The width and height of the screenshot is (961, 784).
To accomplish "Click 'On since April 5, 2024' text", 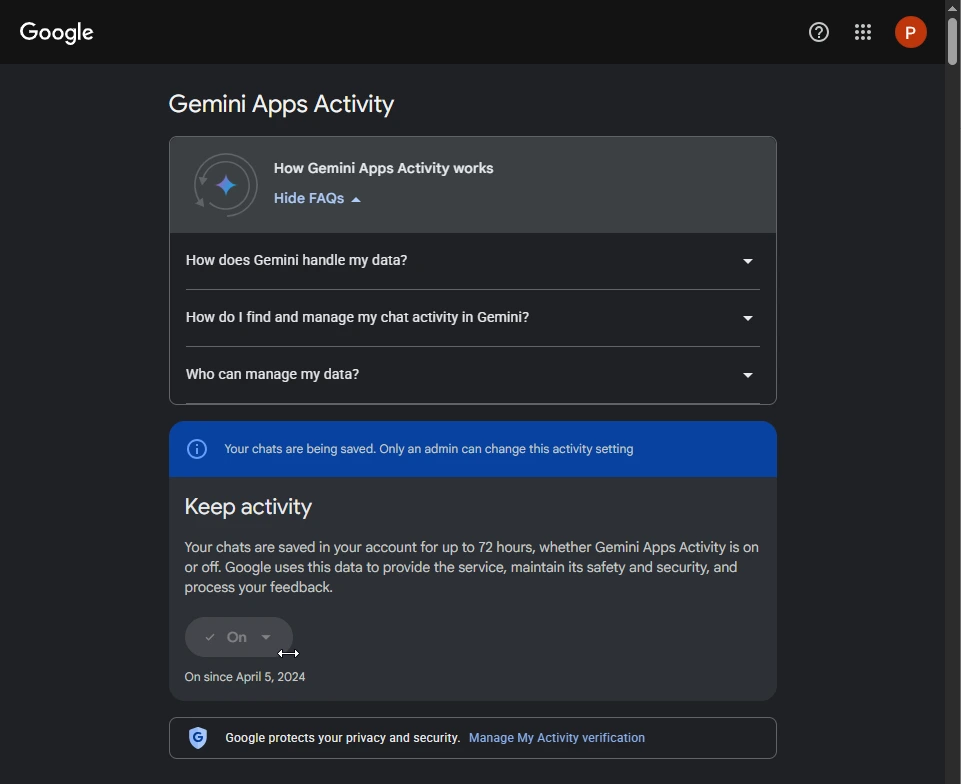I will coord(245,677).
